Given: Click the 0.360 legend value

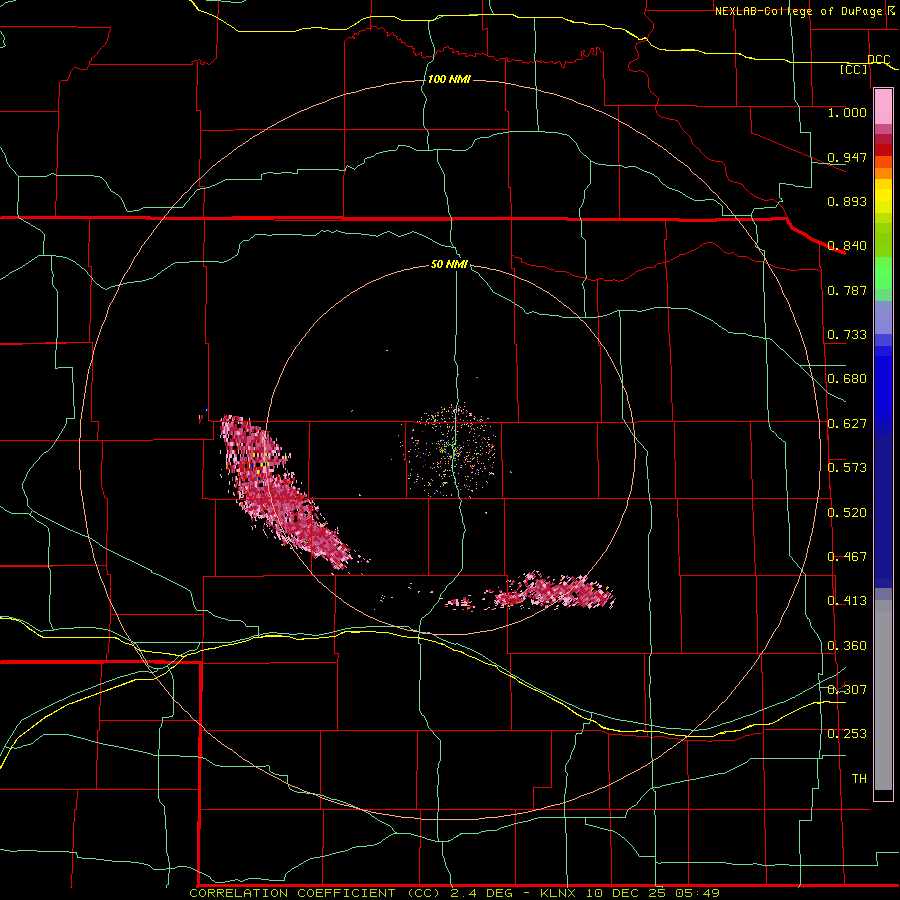Looking at the screenshot, I should click(847, 646).
